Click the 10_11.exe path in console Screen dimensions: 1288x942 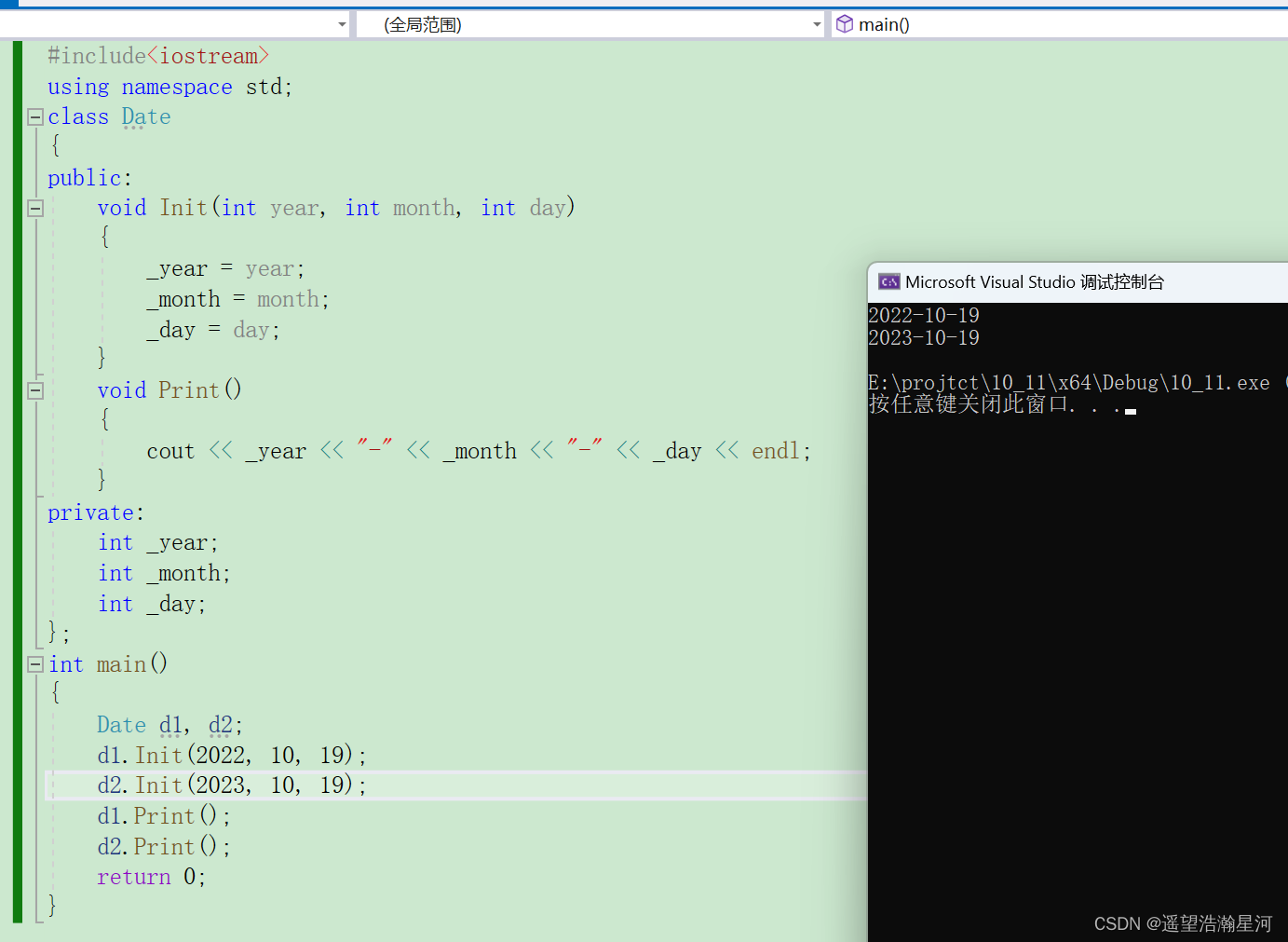click(x=1069, y=383)
